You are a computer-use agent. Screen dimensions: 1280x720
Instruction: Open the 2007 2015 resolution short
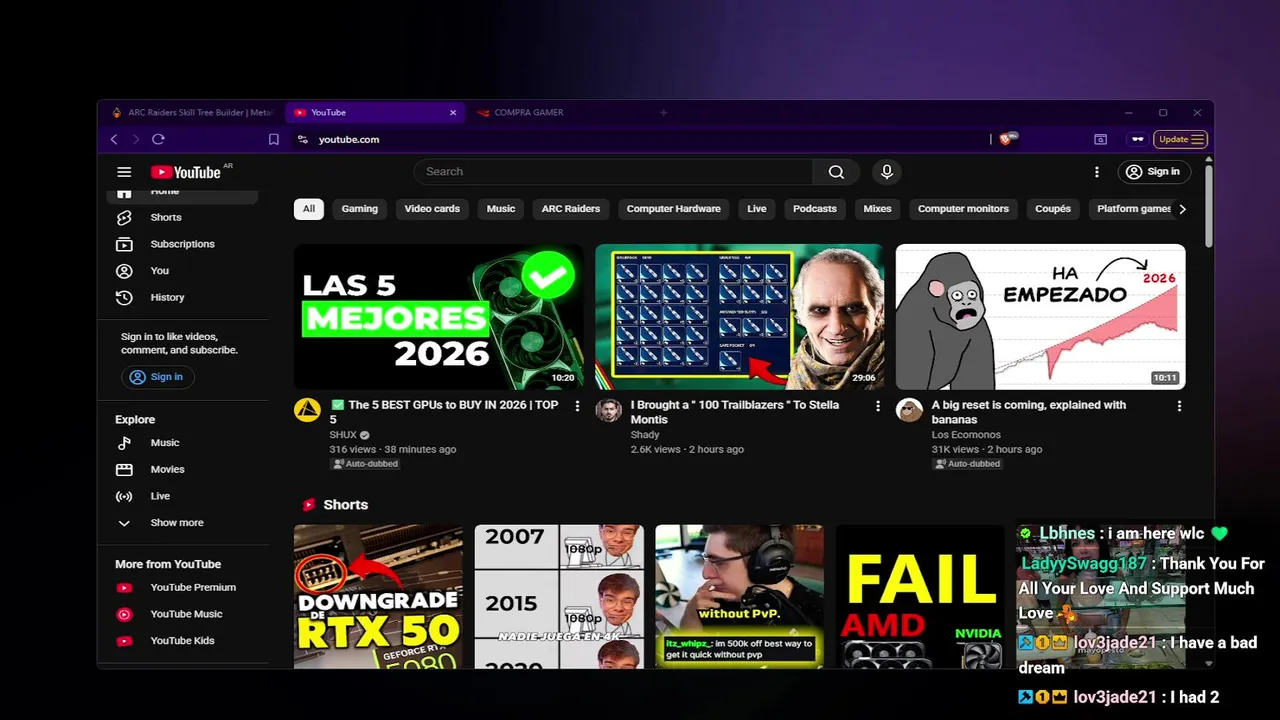point(559,596)
